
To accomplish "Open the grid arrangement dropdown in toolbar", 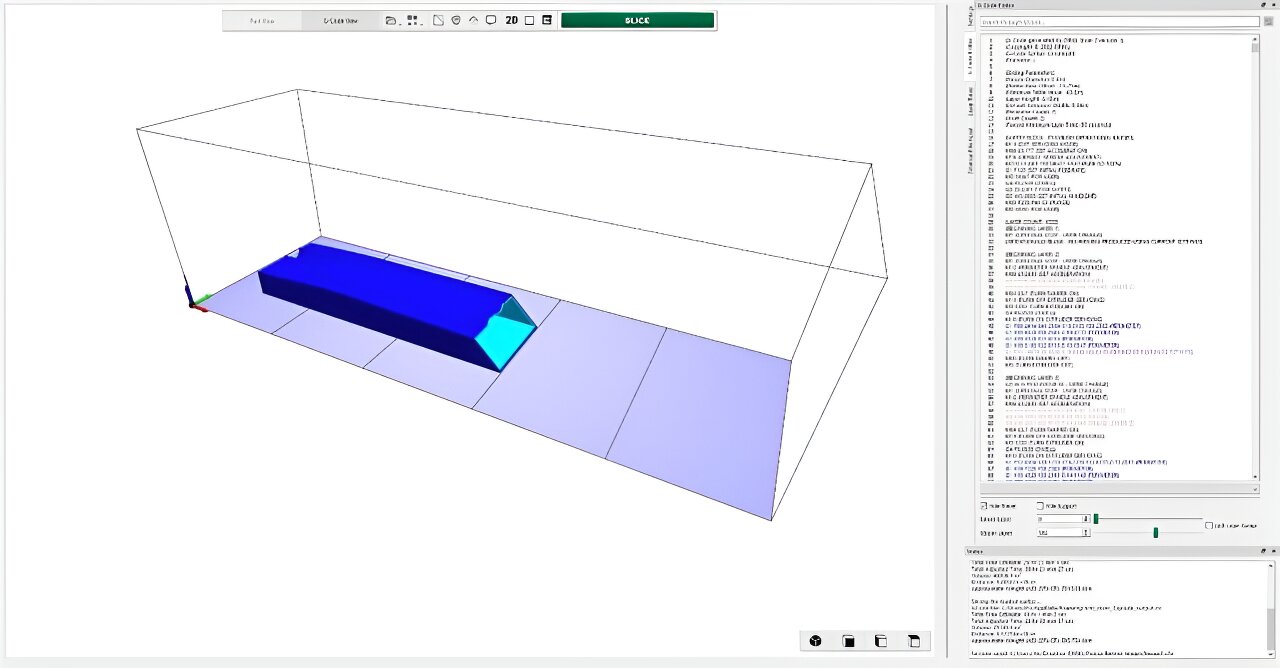I will coord(415,20).
